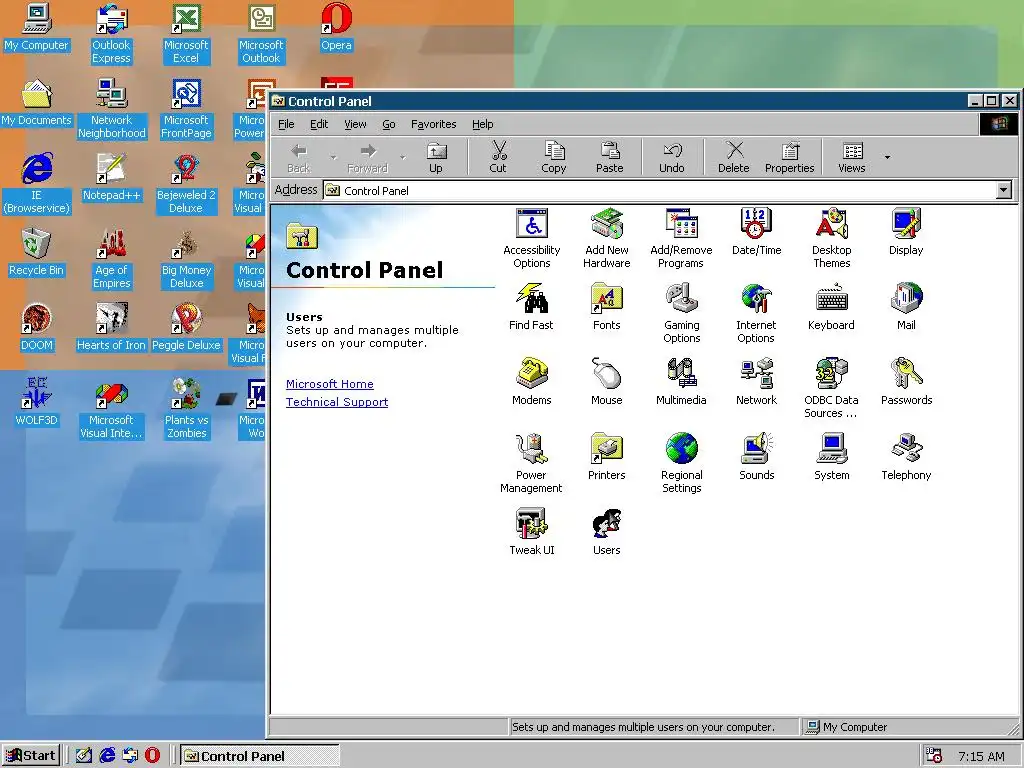Select the Find Fast icon
The image size is (1024, 768).
(x=532, y=299)
